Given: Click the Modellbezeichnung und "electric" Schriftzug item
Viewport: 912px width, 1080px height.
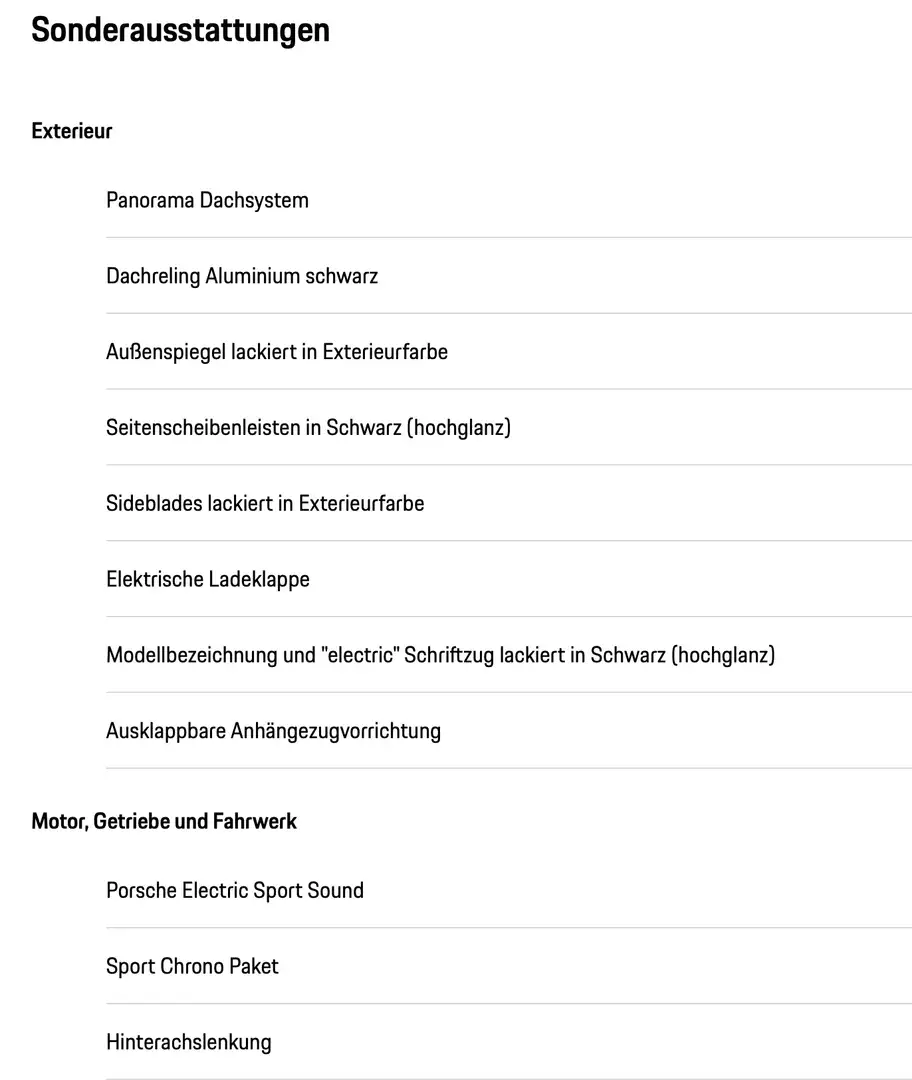Looking at the screenshot, I should tap(440, 655).
